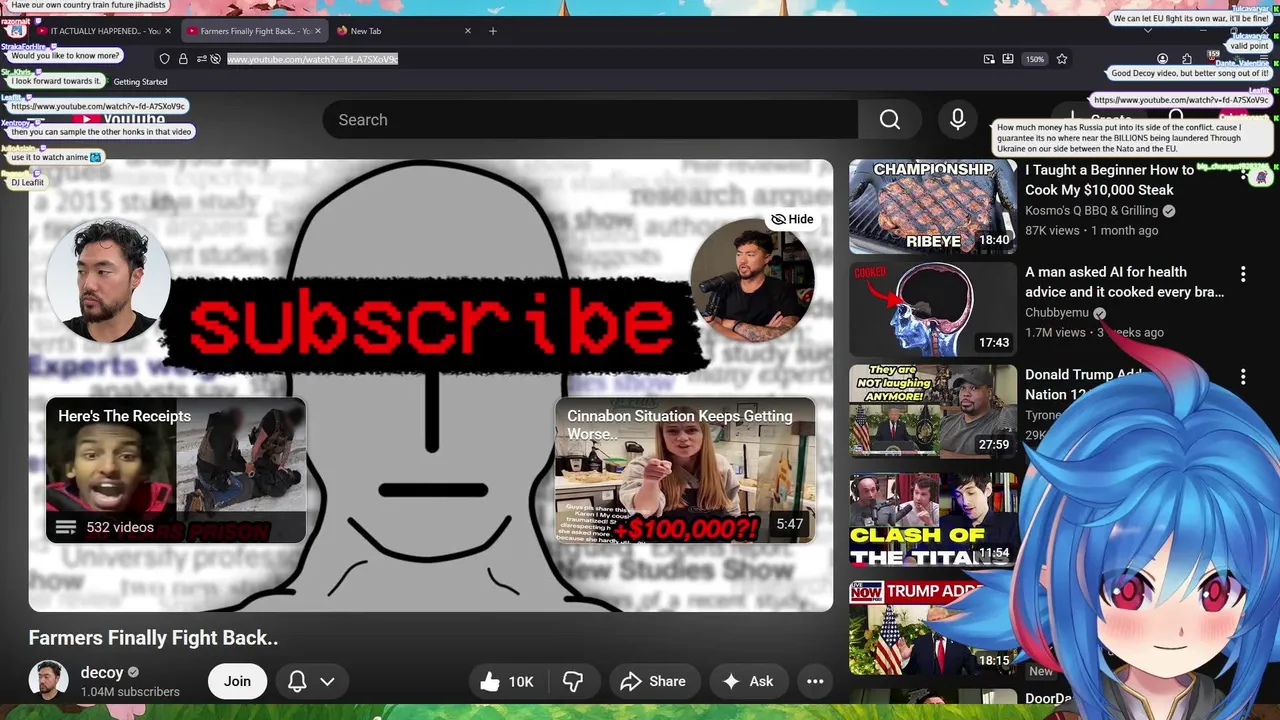The height and width of the screenshot is (720, 1280).
Task: Open the more actions ellipsis below video
Action: tap(815, 682)
